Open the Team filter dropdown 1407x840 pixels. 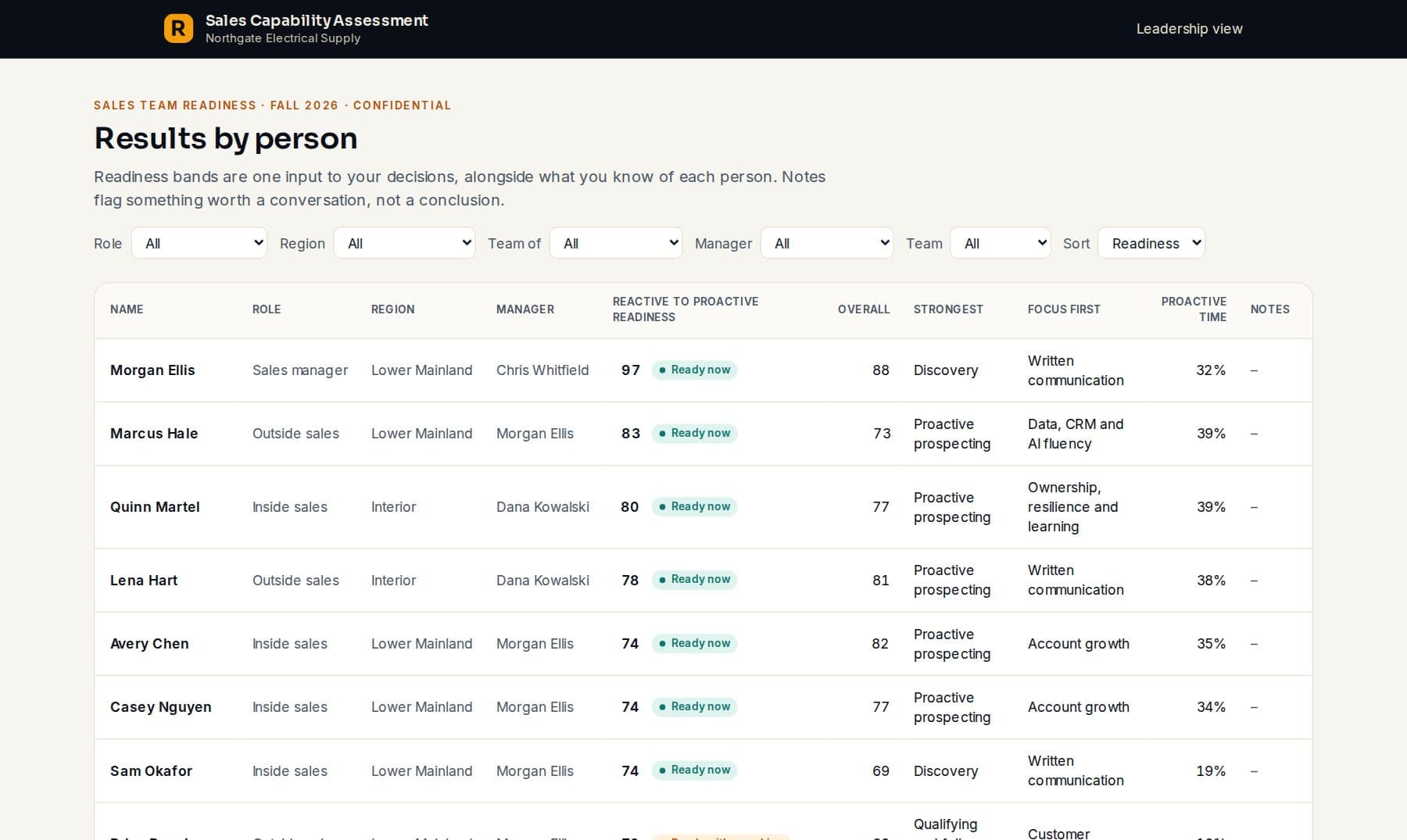click(x=1001, y=243)
